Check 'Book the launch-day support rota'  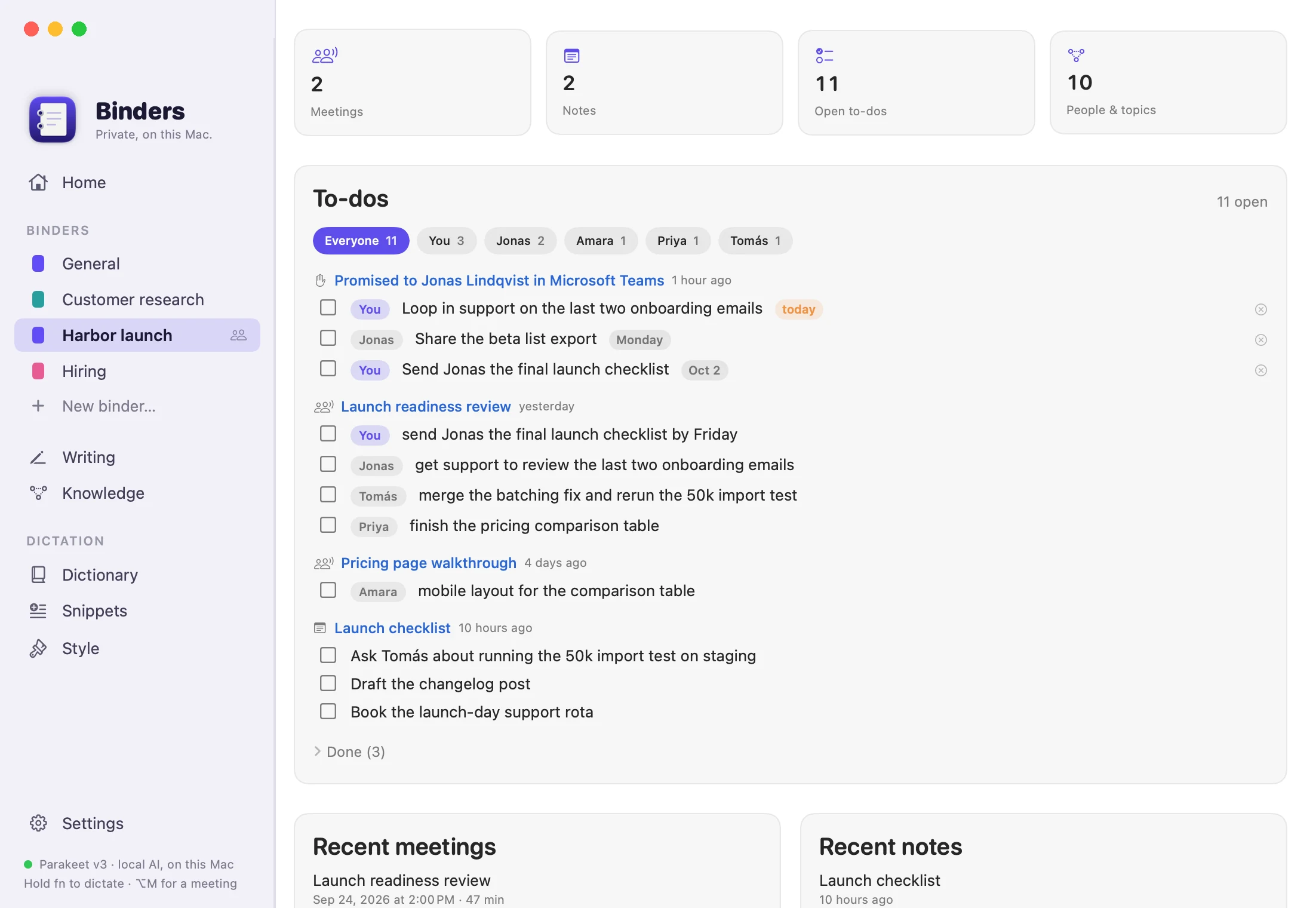(x=328, y=711)
